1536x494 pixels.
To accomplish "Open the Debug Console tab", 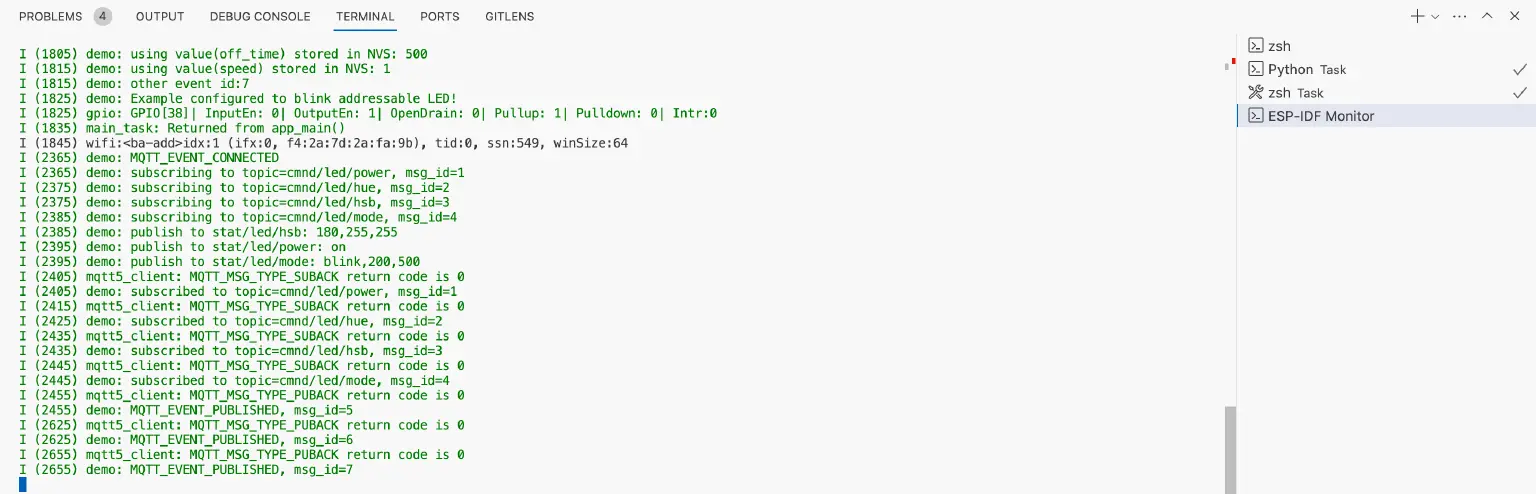I will coord(260,16).
